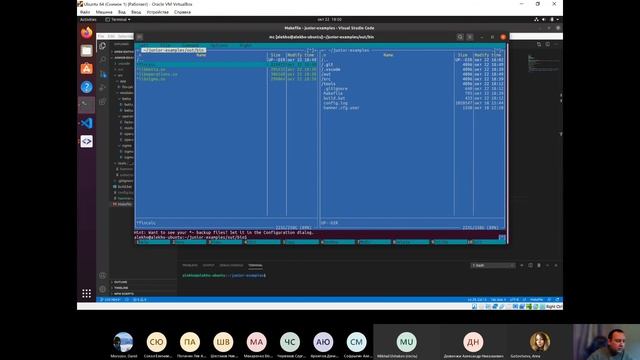Open the network icon in the Ubuntu tray
640x360 pixels.
(x=536, y=19)
